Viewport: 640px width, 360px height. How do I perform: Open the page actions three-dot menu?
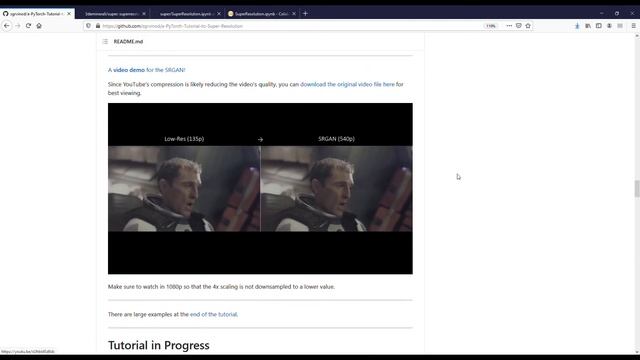click(x=509, y=26)
